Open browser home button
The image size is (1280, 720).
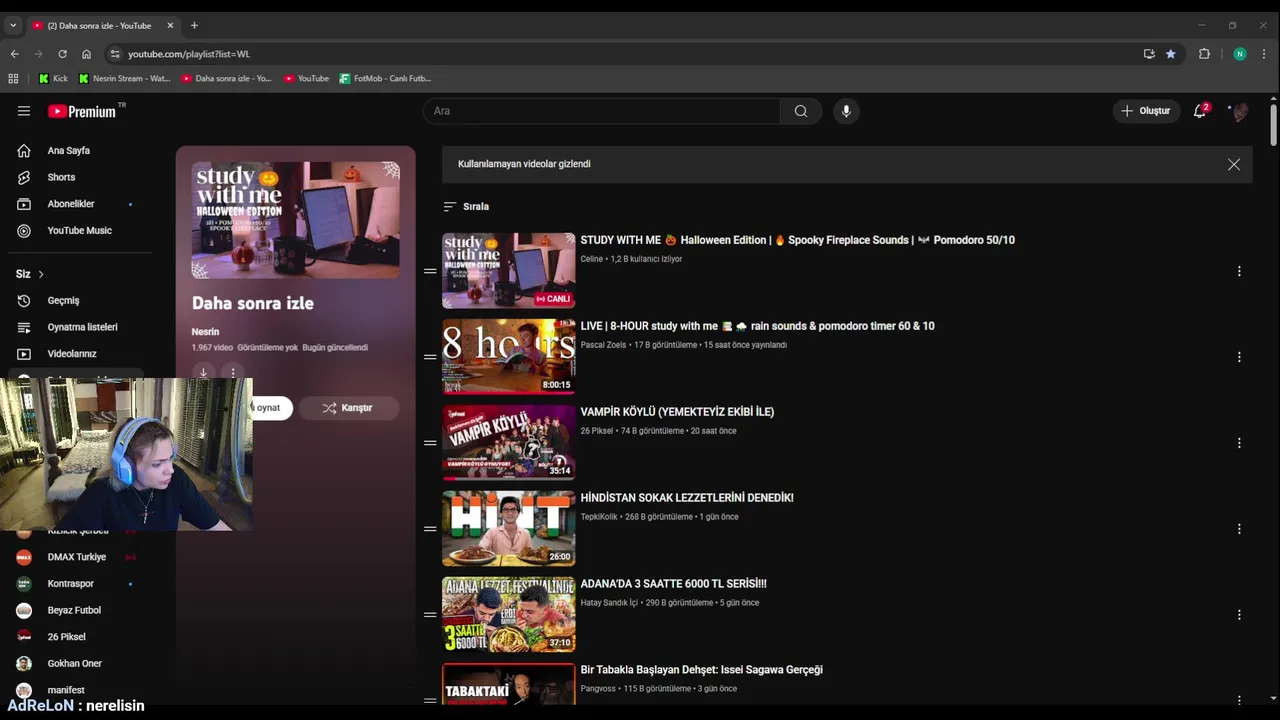tap(86, 54)
